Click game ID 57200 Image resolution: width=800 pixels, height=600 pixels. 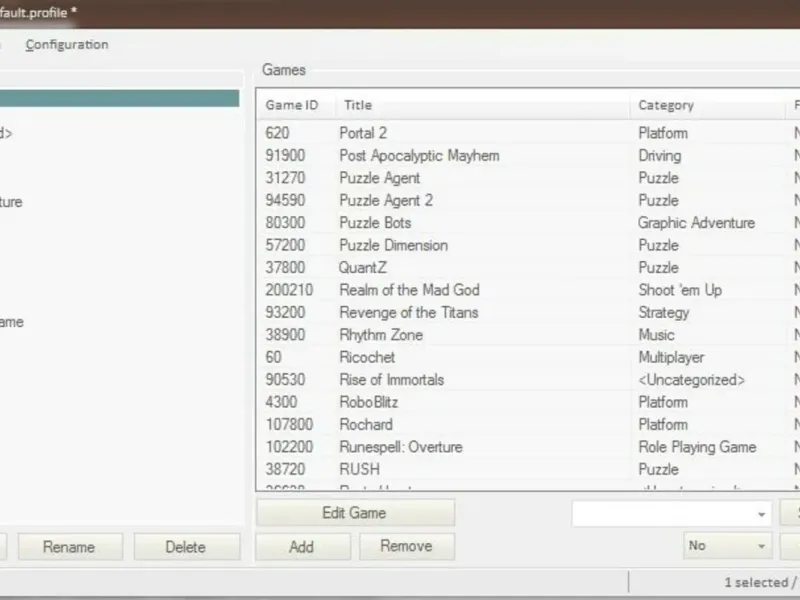tap(285, 245)
